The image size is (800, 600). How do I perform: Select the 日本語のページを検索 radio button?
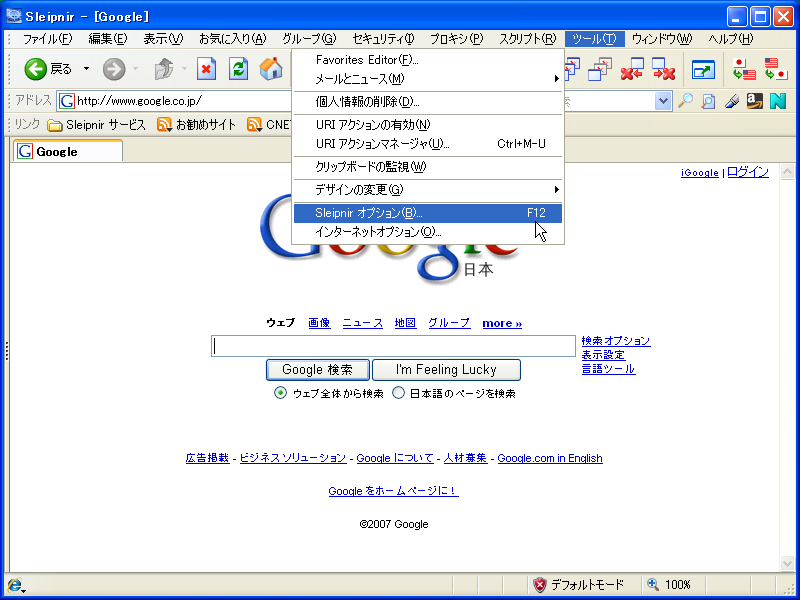click(x=398, y=393)
